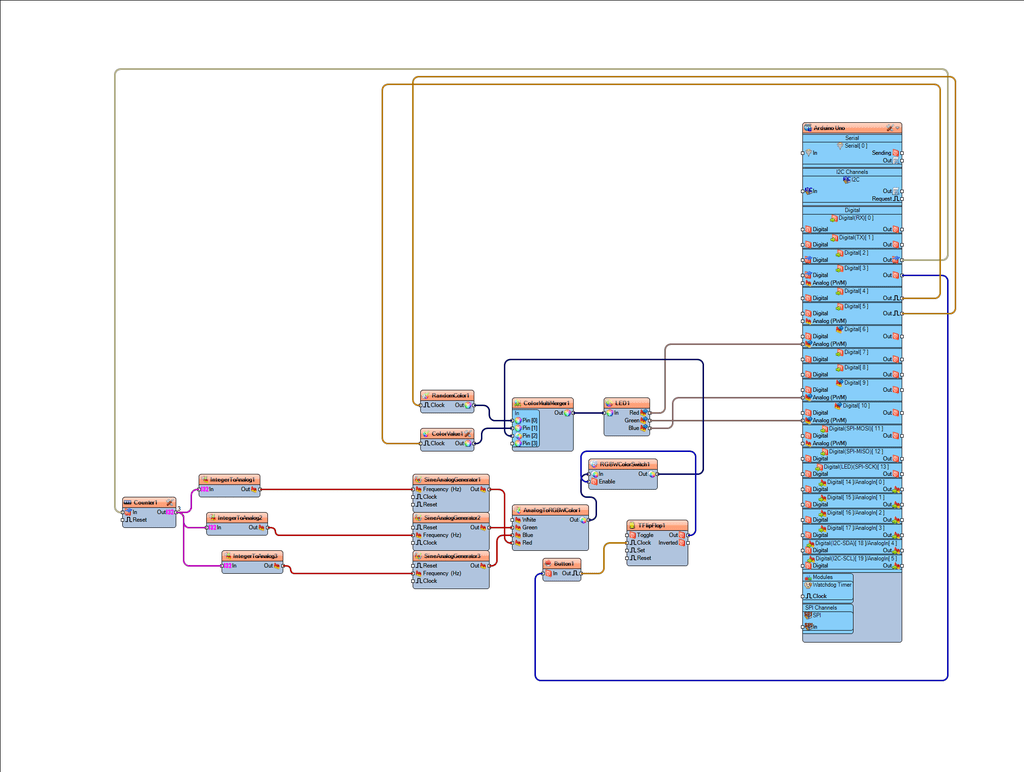Open the Arduino Uno tools wrench icon
Image resolution: width=1024 pixels, height=772 pixels.
(x=889, y=129)
